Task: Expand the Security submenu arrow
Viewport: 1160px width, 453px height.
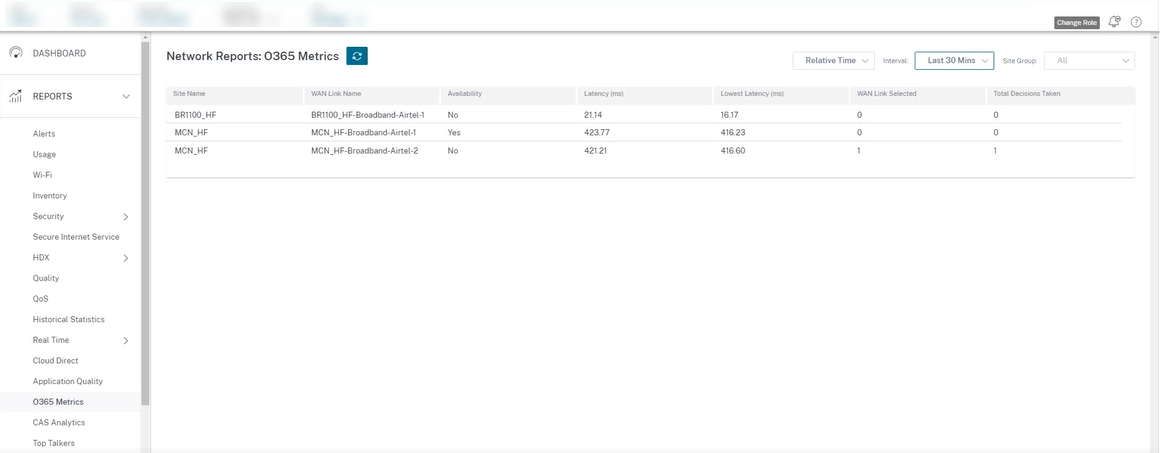Action: tap(126, 217)
